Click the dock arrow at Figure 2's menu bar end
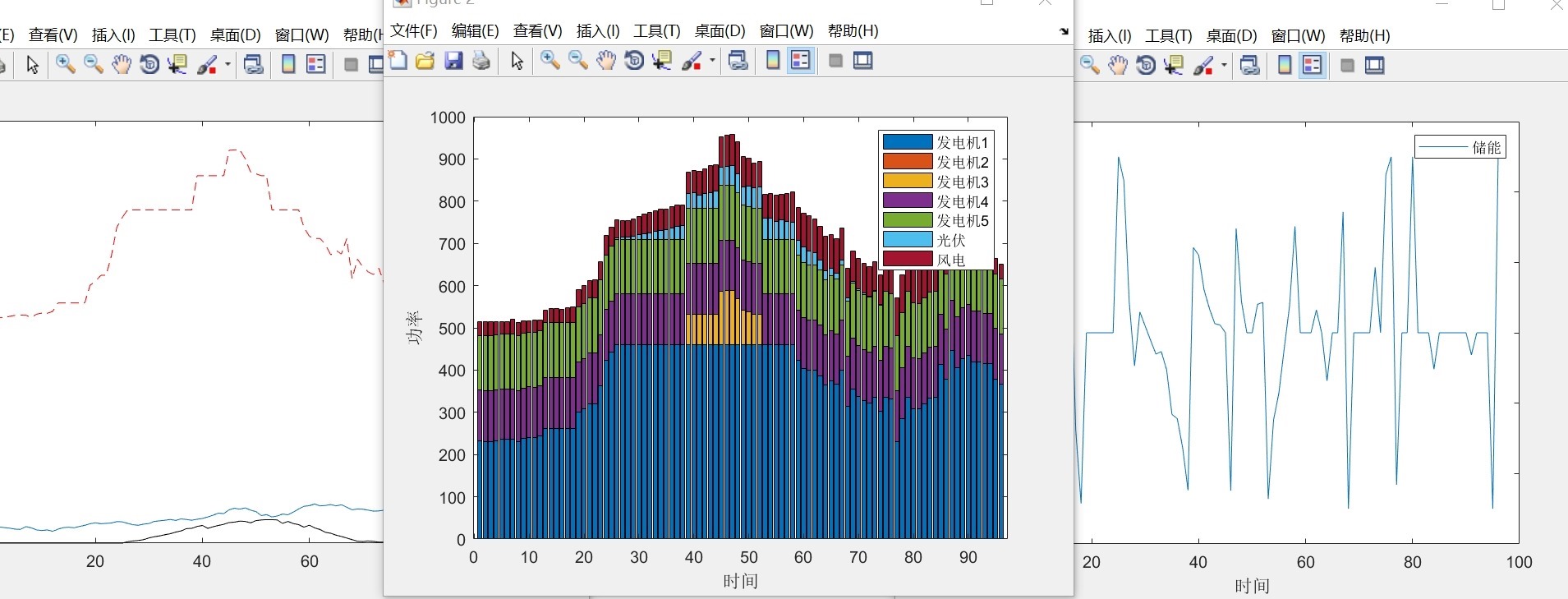The width and height of the screenshot is (1568, 599). [x=1064, y=31]
